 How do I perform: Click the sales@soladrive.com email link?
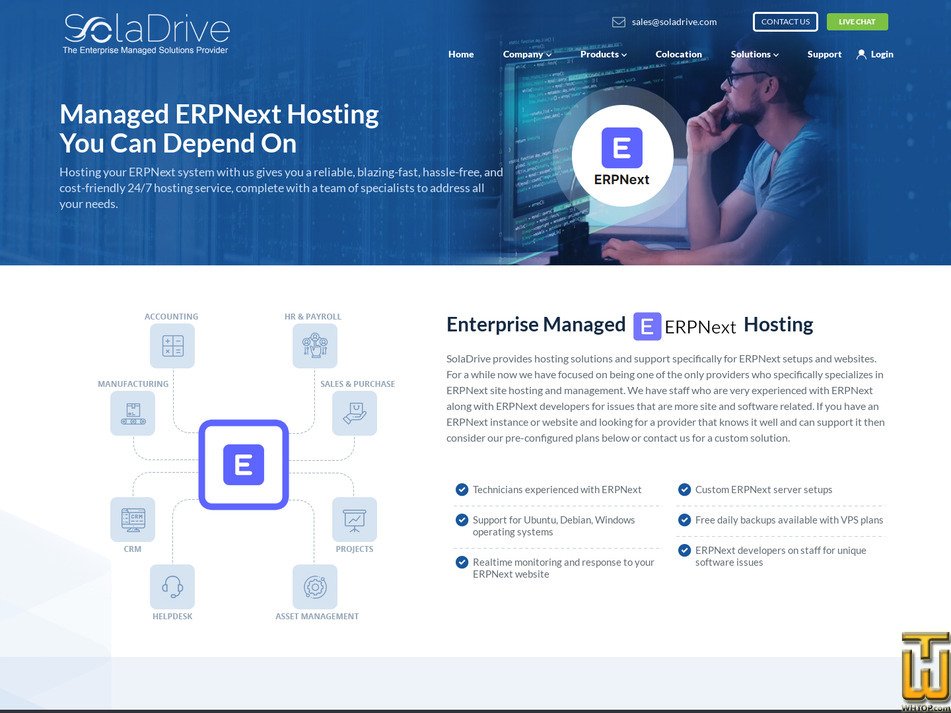pos(674,22)
